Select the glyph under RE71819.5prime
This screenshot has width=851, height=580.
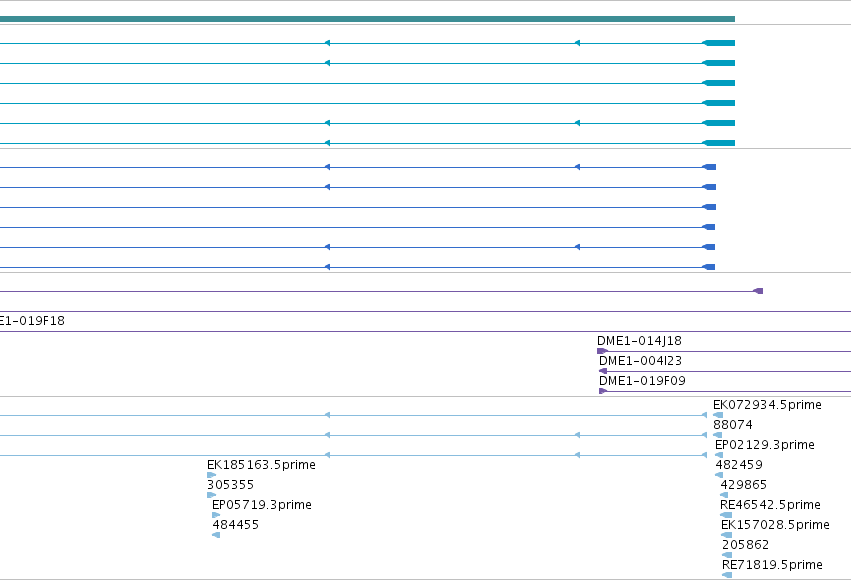[727, 575]
